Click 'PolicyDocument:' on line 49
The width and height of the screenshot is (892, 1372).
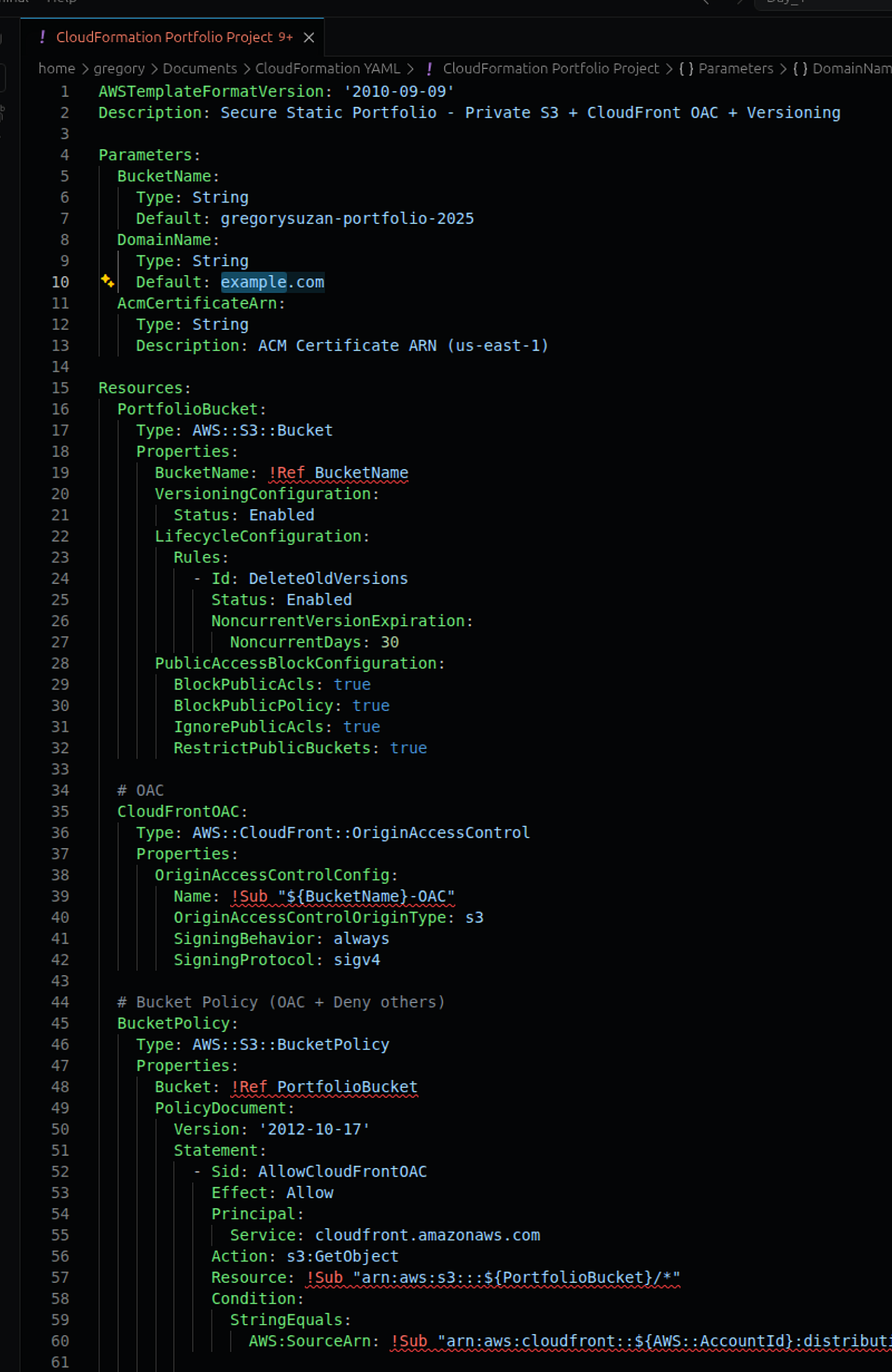coord(225,1108)
